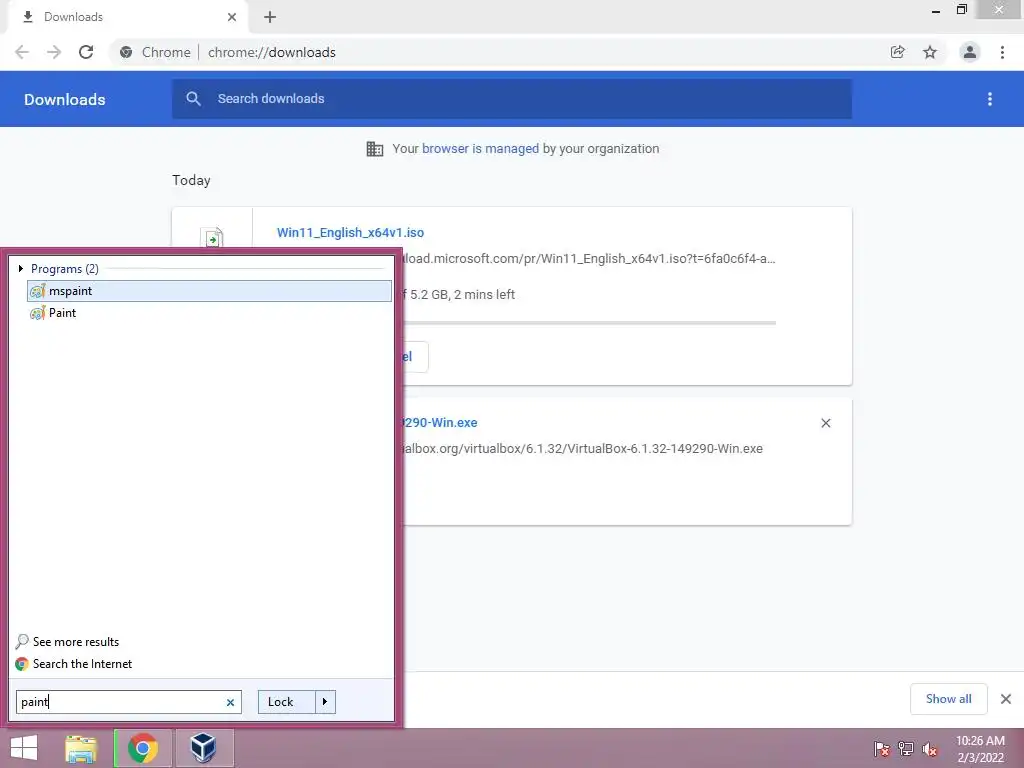This screenshot has height=768, width=1024.
Task: Click the Search downloads field
Action: [x=511, y=99]
